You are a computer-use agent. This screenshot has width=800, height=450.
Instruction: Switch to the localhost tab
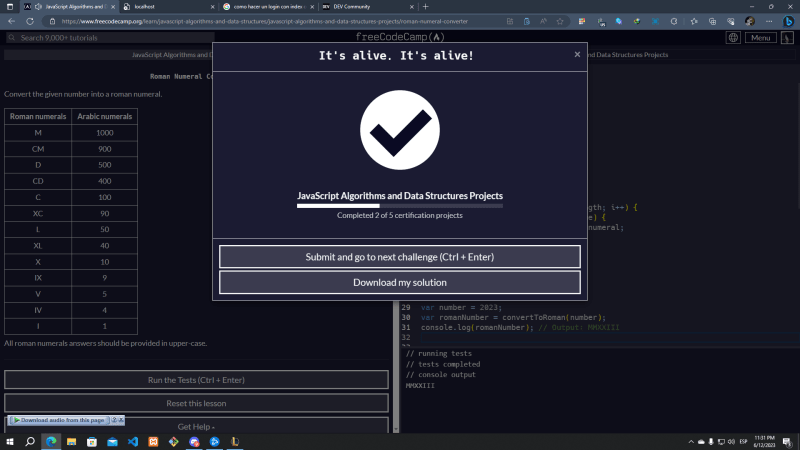168,7
